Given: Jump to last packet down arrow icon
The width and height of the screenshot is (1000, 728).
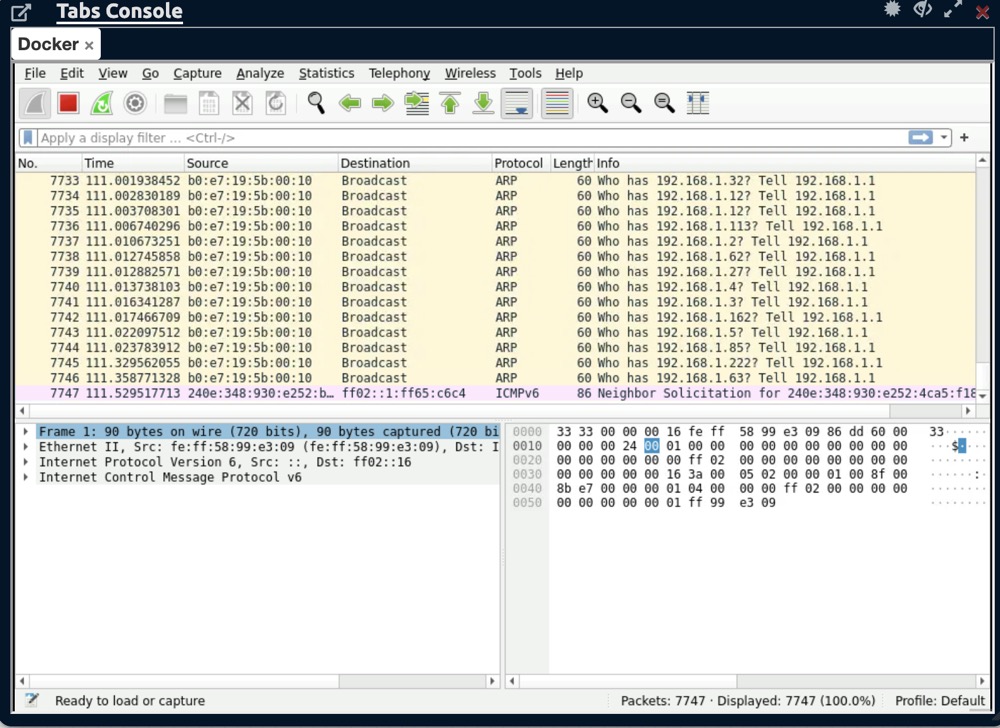Looking at the screenshot, I should (x=483, y=103).
